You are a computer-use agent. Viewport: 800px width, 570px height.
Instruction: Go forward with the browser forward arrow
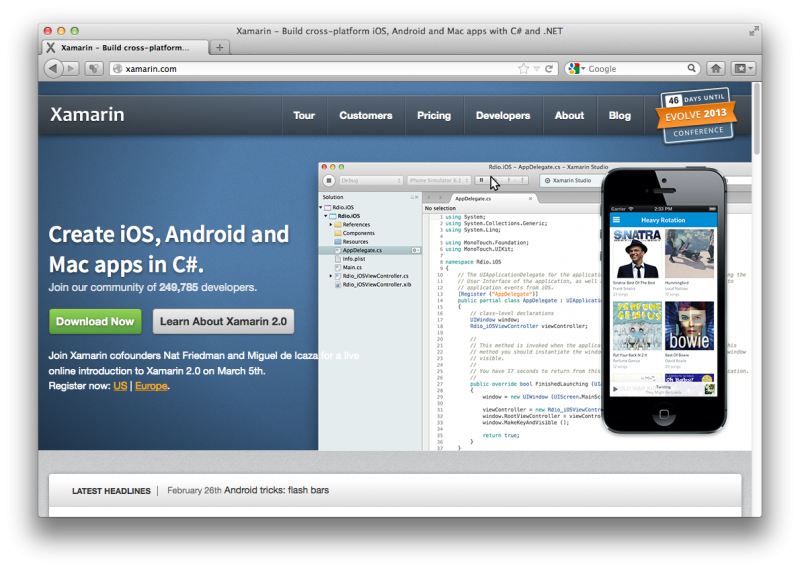(x=71, y=68)
